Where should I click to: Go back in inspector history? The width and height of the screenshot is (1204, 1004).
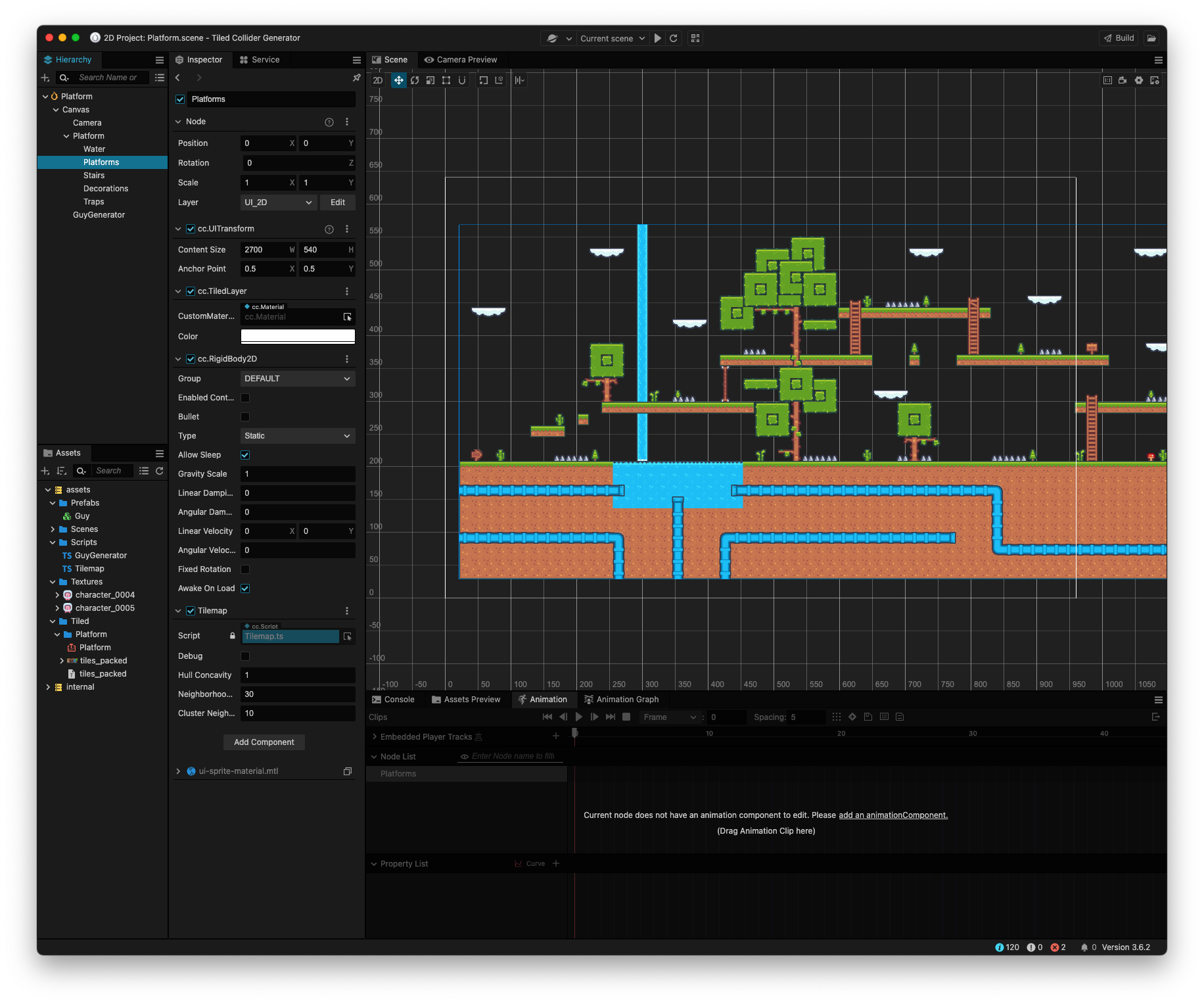click(x=177, y=78)
